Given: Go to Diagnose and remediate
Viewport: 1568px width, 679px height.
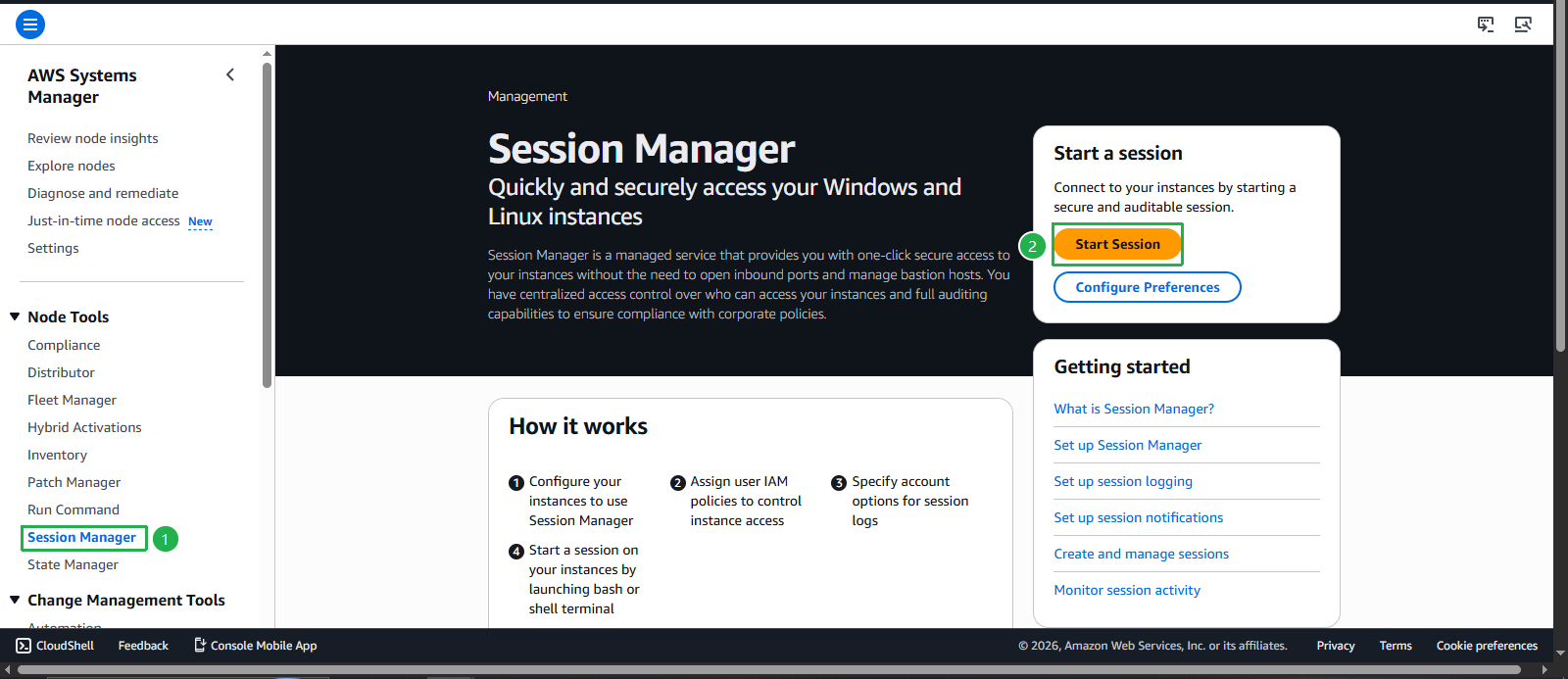Looking at the screenshot, I should [x=103, y=193].
